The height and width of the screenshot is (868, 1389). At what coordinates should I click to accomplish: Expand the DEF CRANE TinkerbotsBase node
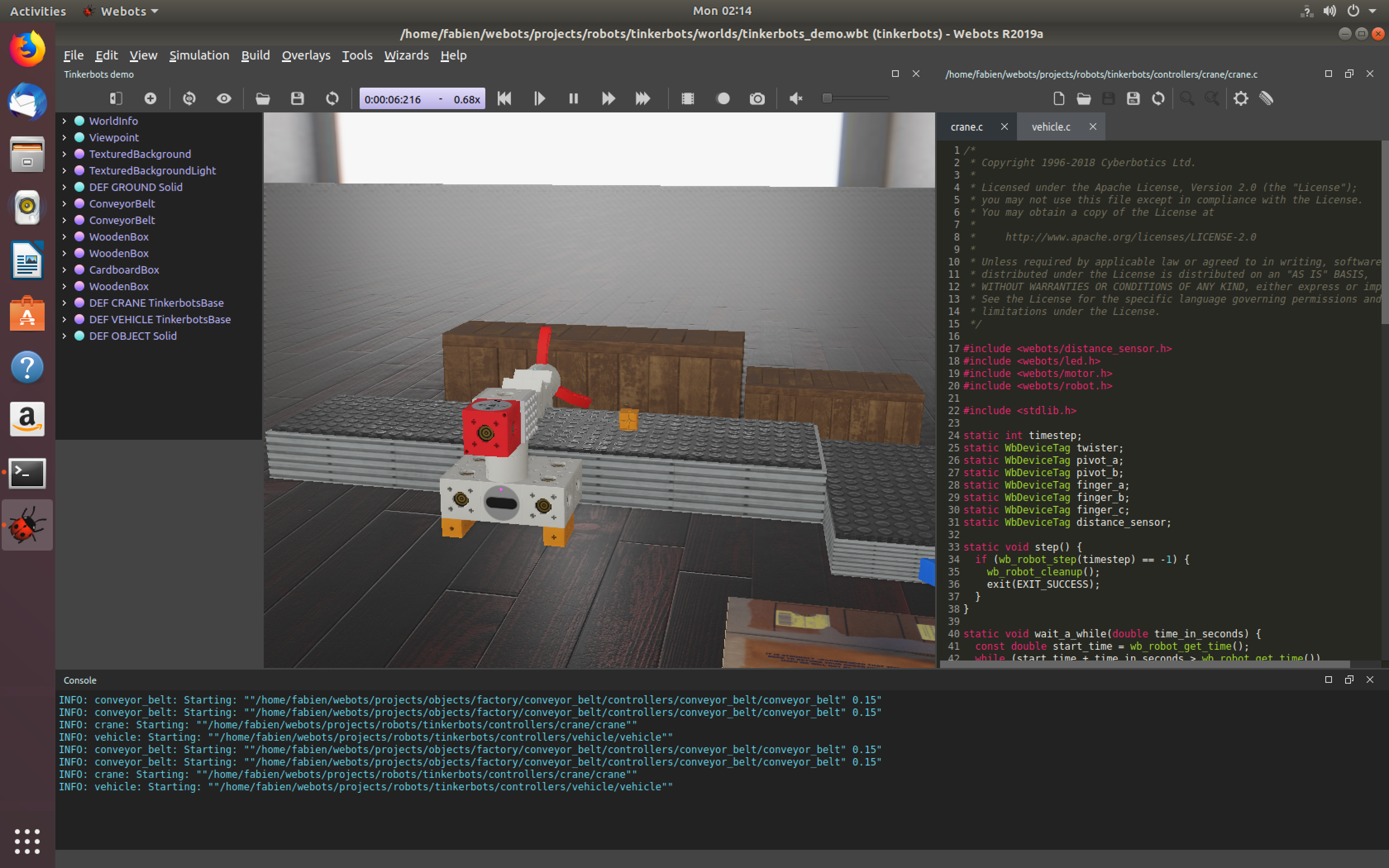tap(64, 303)
